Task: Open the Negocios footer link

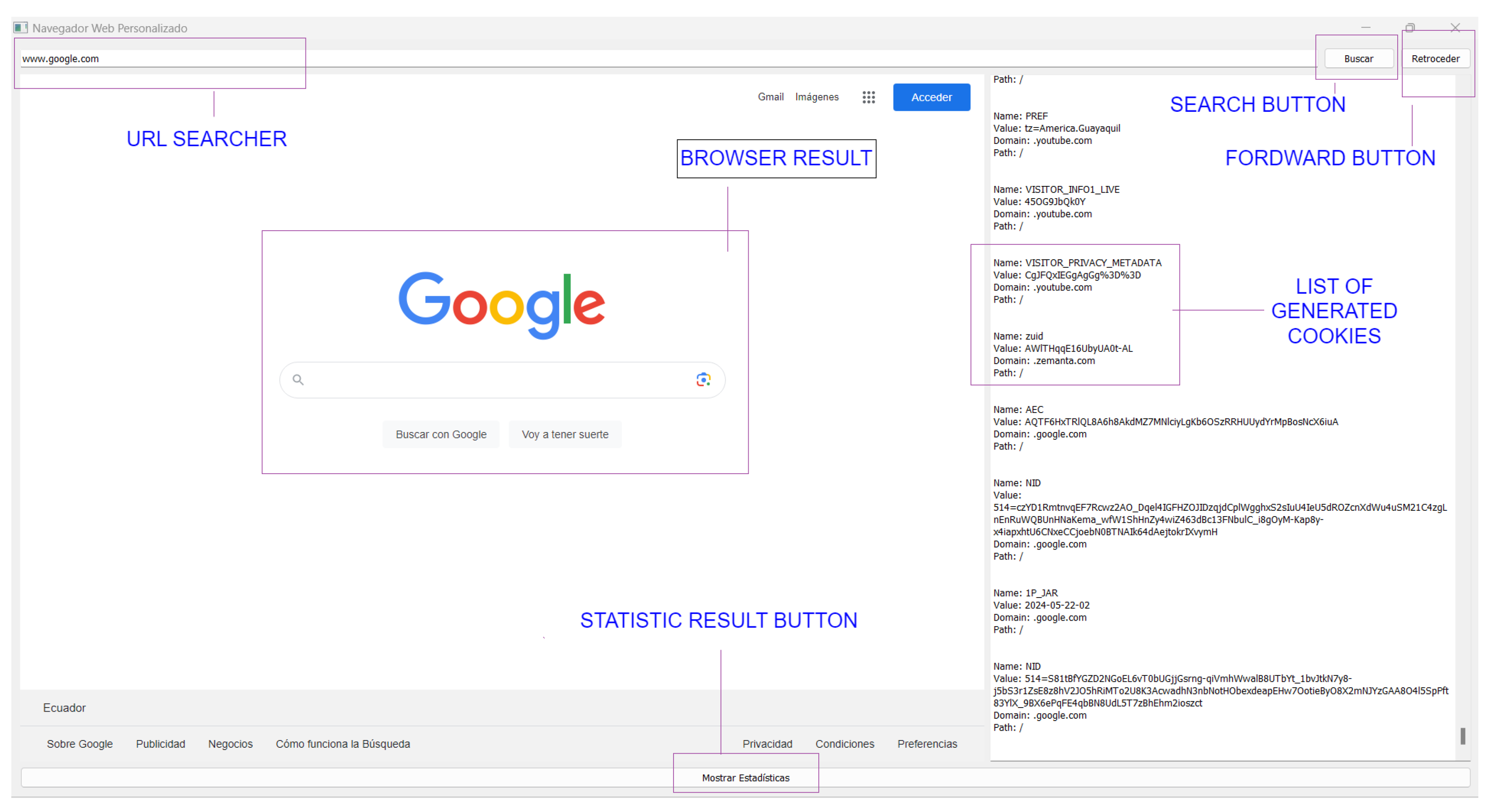Action: (x=230, y=743)
